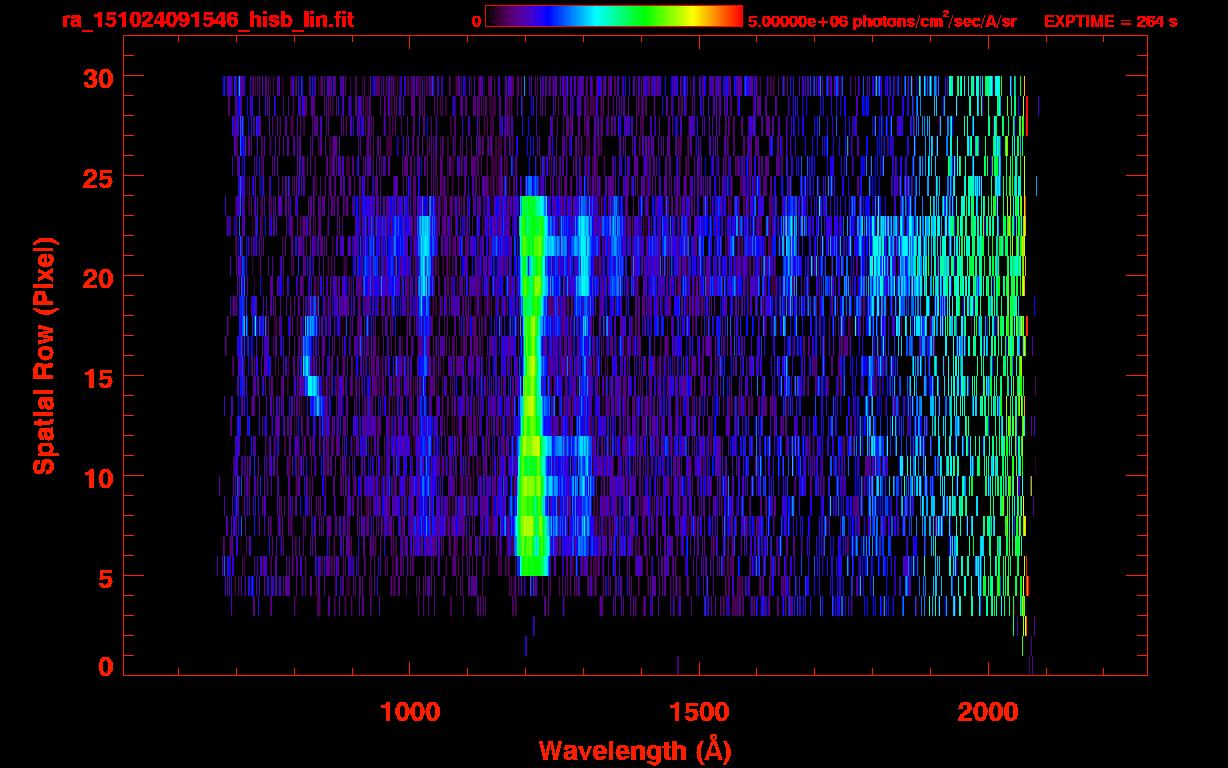Image resolution: width=1228 pixels, height=768 pixels.
Task: Click the color bar scale at top
Action: coord(614,17)
